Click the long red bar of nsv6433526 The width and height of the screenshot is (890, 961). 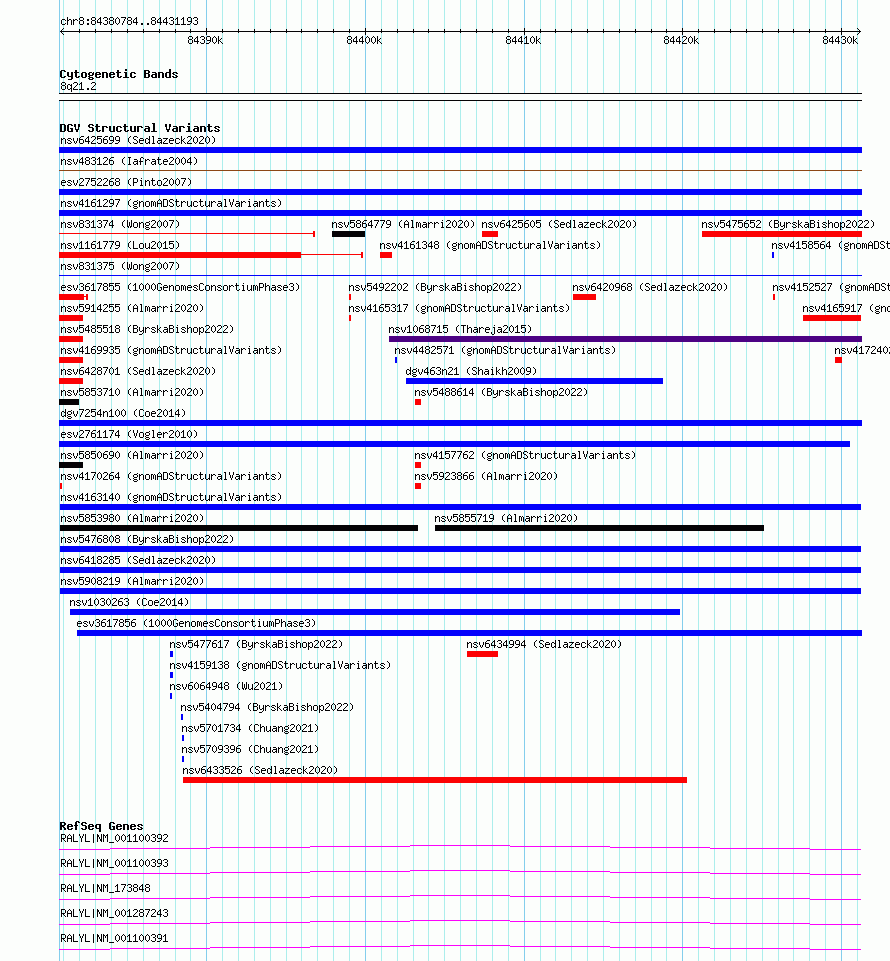coord(435,780)
